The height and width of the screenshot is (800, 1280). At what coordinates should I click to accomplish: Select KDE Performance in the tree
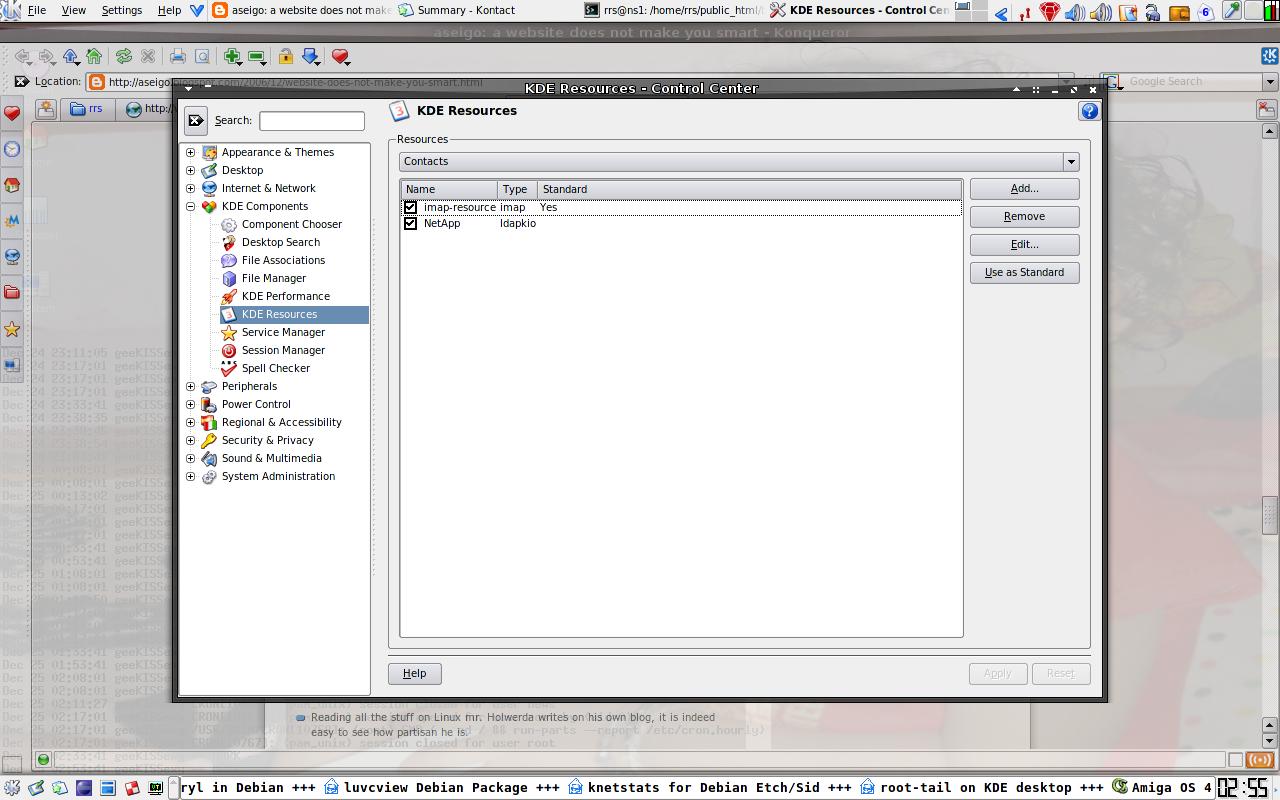click(285, 296)
